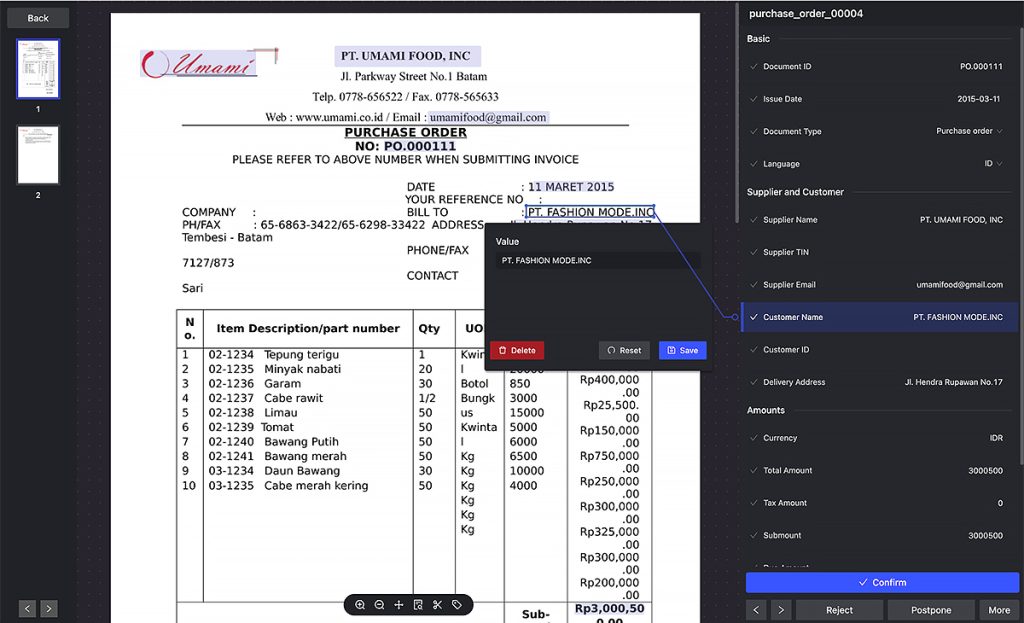The height and width of the screenshot is (623, 1024).
Task: Reject the document
Action: 839,610
